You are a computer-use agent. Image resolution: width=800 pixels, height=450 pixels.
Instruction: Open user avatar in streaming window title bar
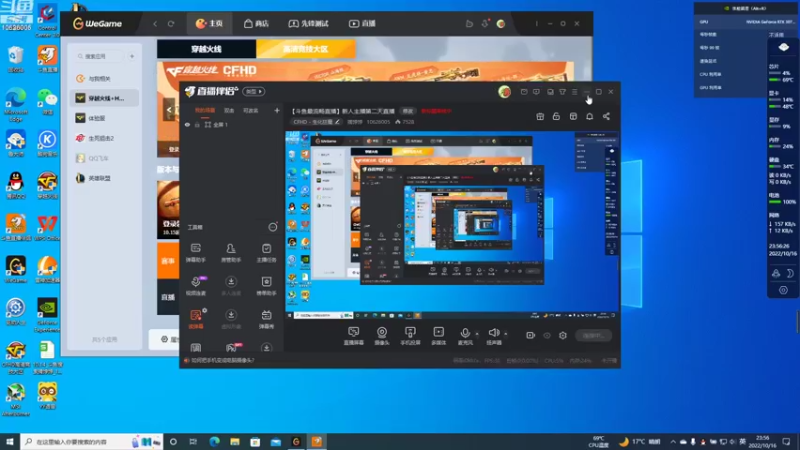coord(505,92)
